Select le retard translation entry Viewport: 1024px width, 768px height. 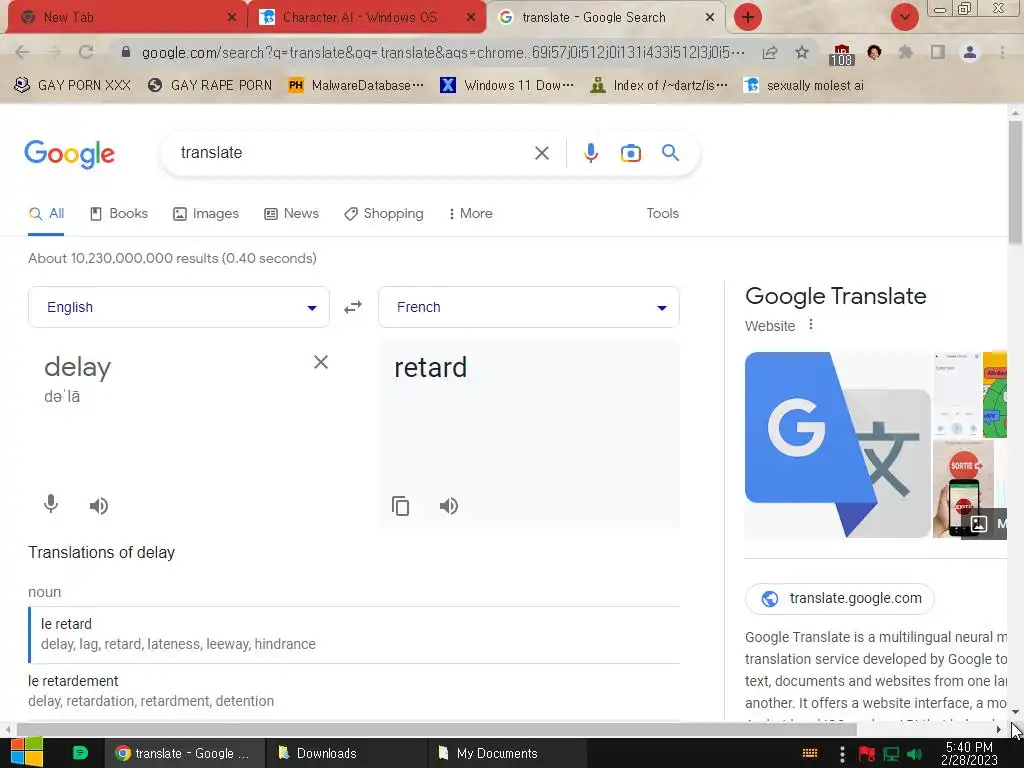[x=354, y=634]
